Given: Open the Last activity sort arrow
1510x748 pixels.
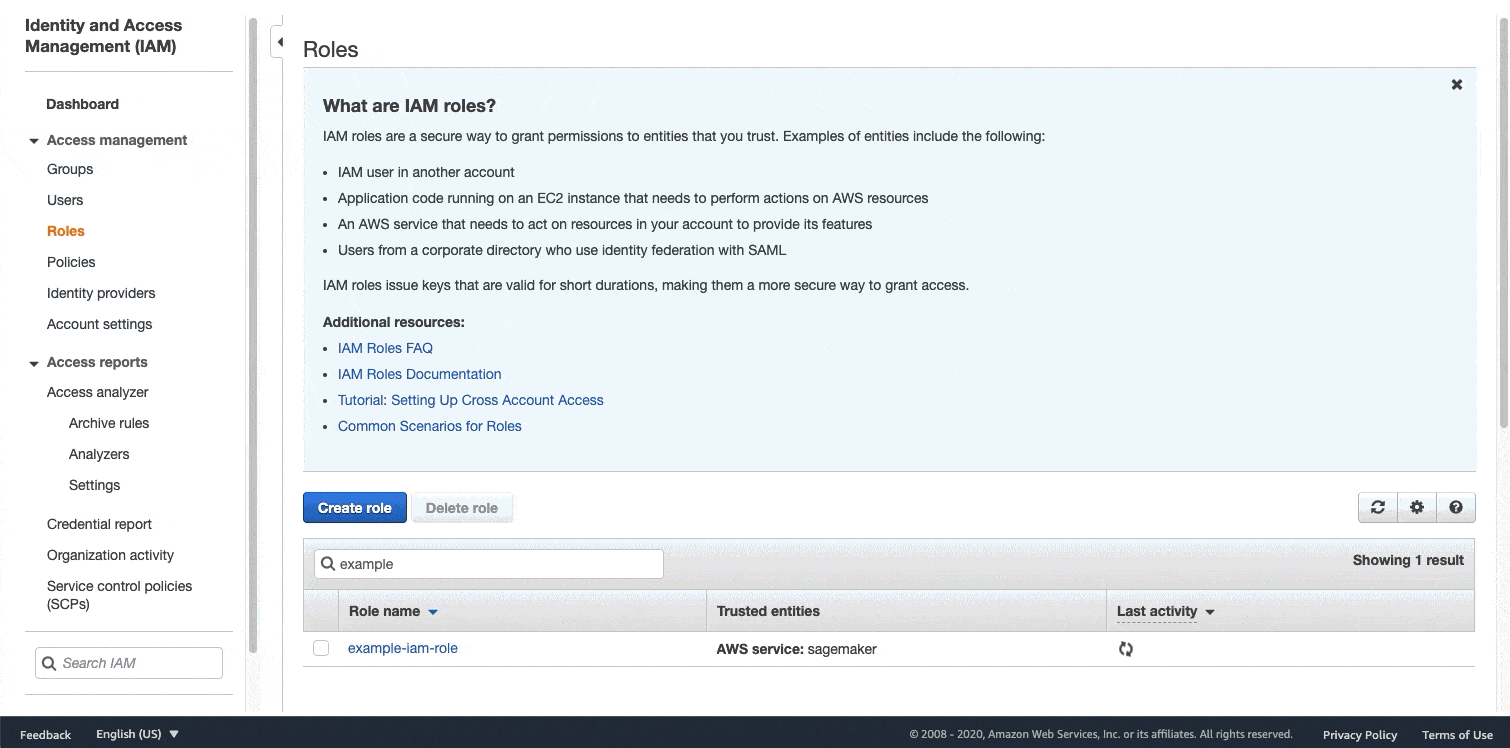Looking at the screenshot, I should point(1210,611).
